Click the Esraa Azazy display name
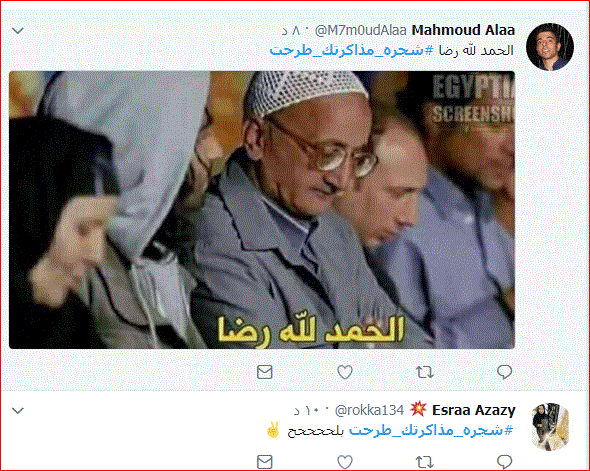Image resolution: width=590 pixels, height=471 pixels. coord(473,410)
